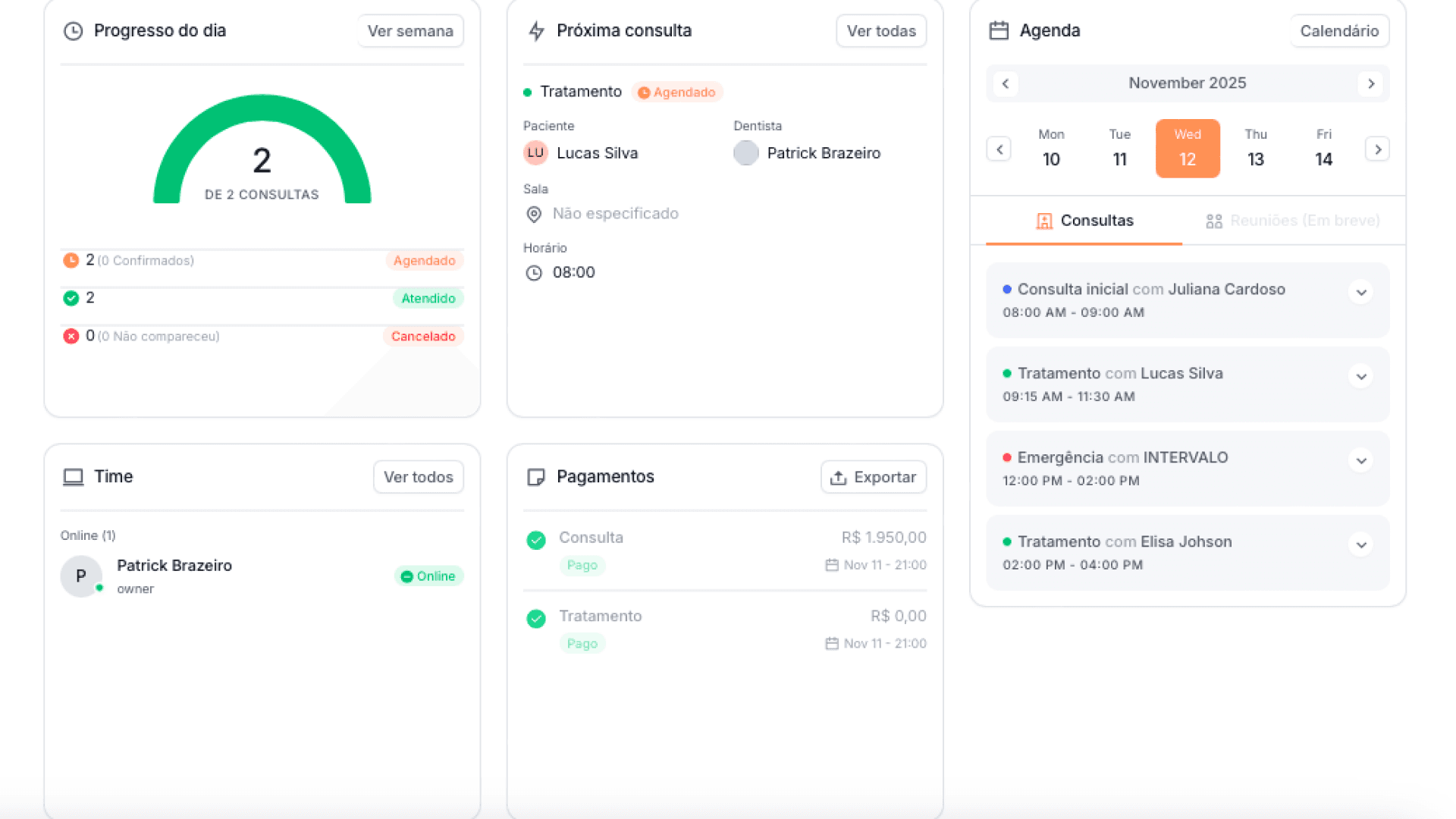Open Ver semana in progress card
The image size is (1456, 819).
click(410, 31)
